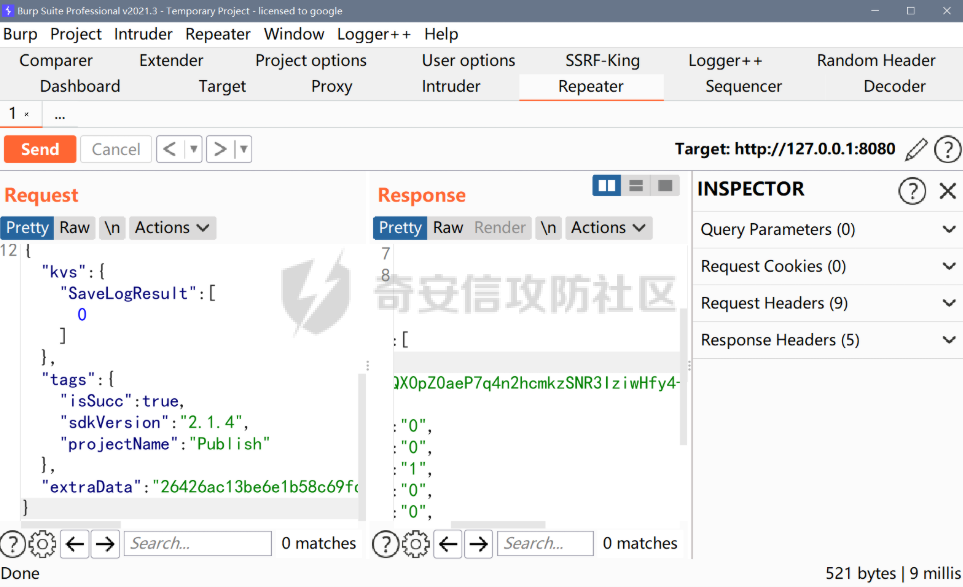Go to previous request in history
The image size is (963, 587).
(x=171, y=149)
